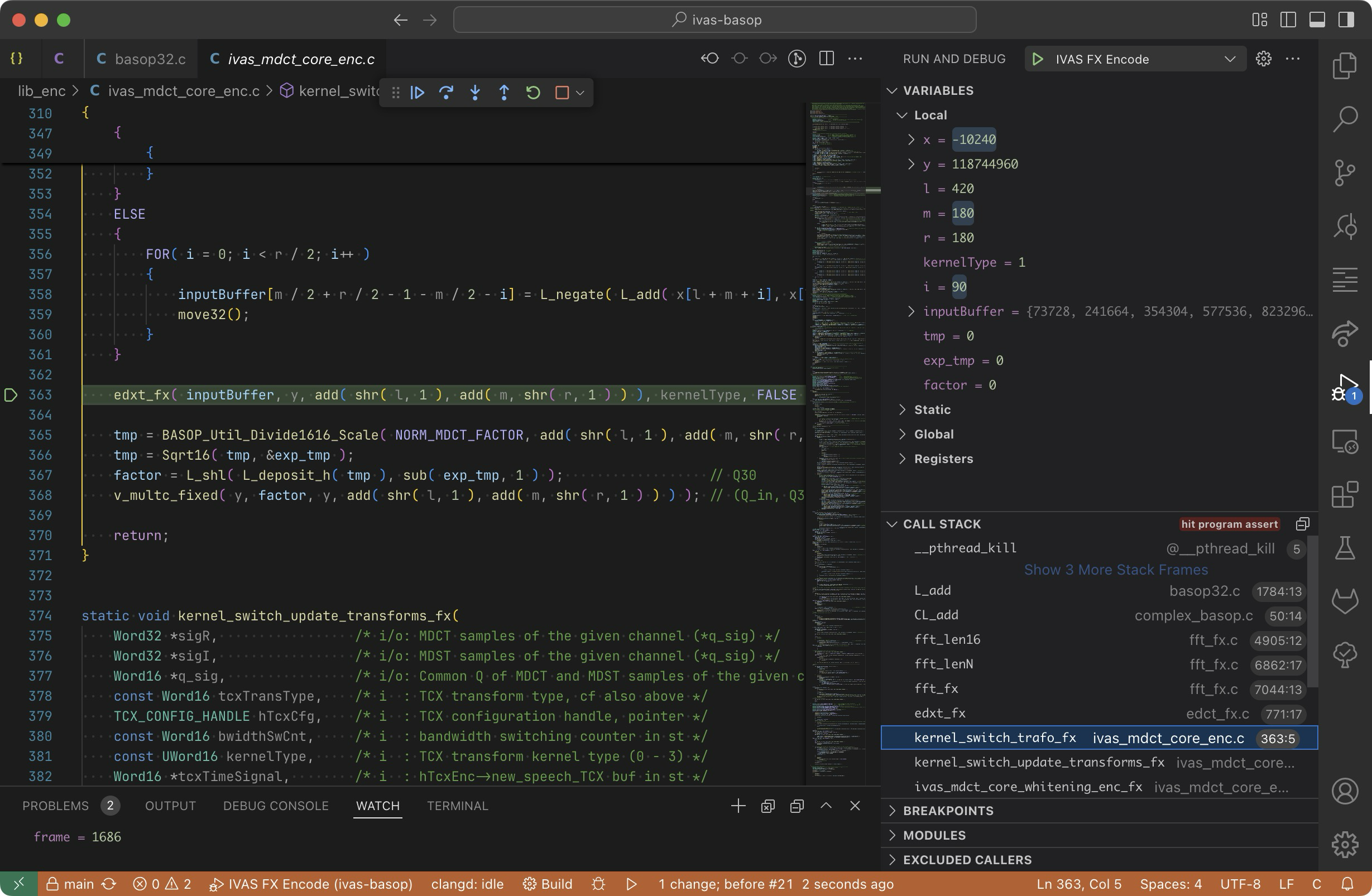
Task: Toggle breakpoint at line 363
Action: coord(11,395)
